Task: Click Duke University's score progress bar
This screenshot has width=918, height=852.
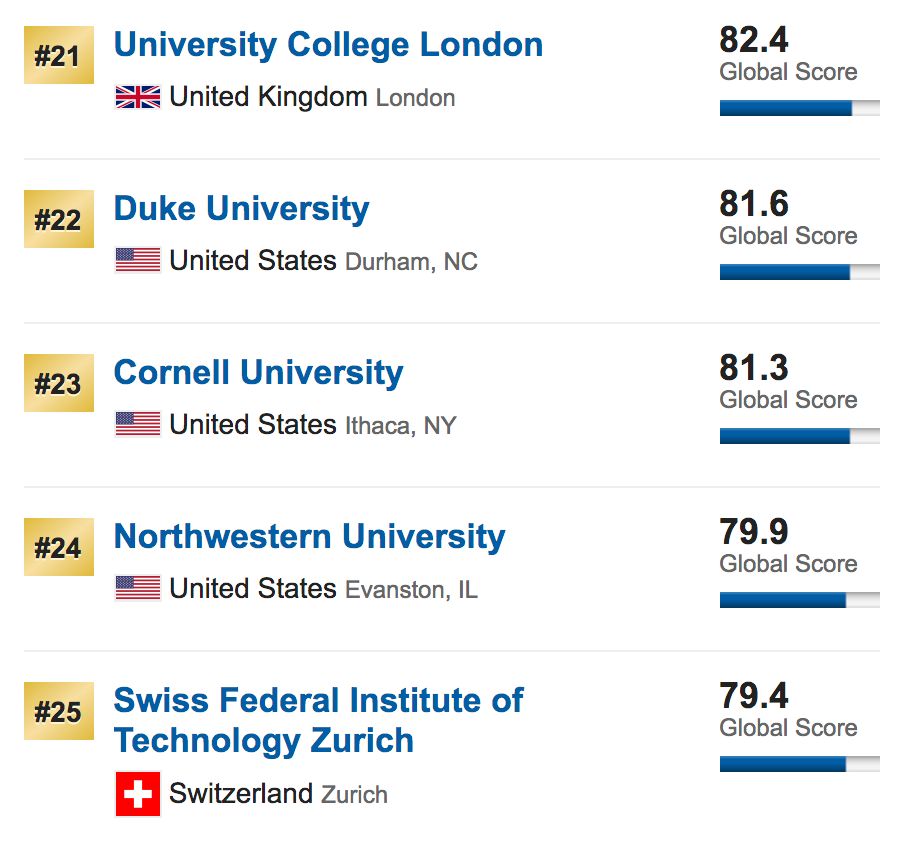Action: tap(799, 269)
